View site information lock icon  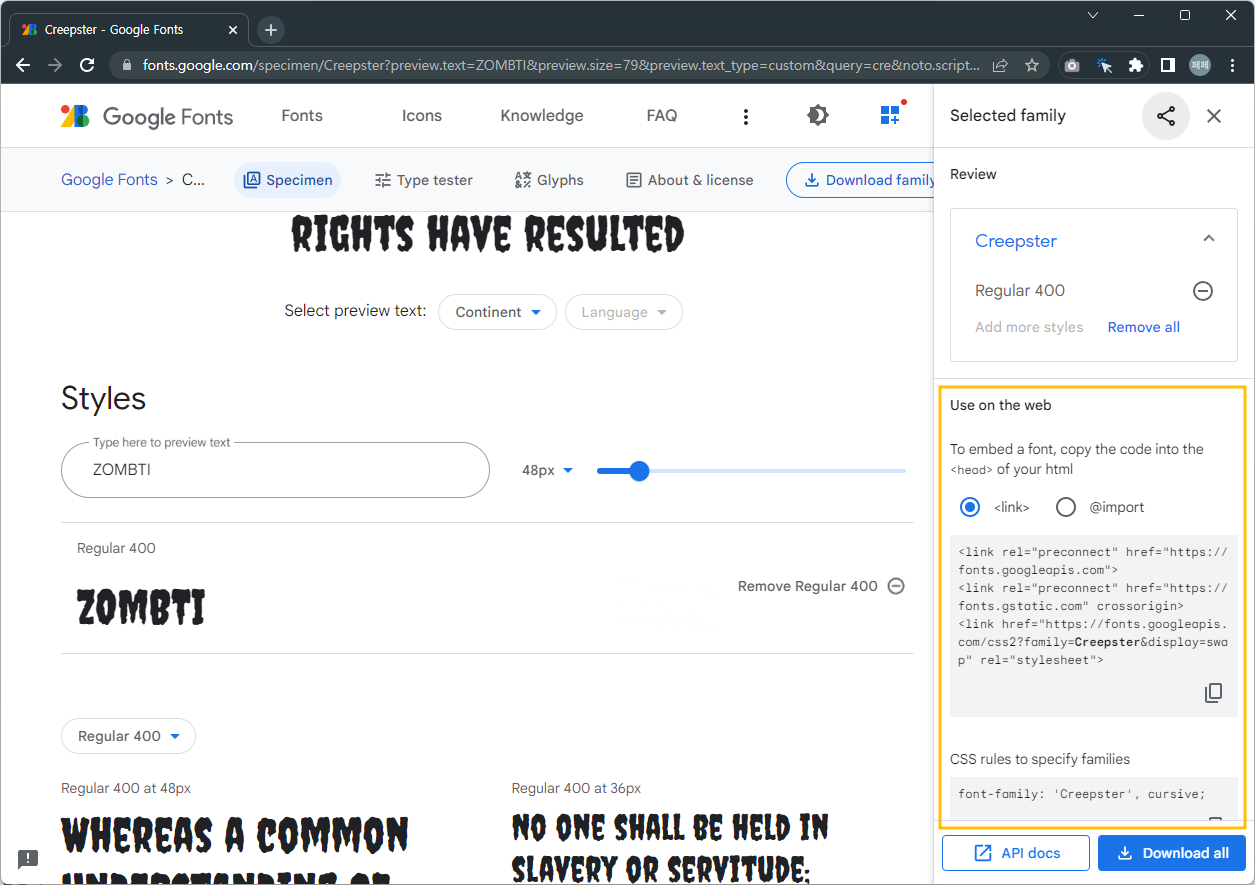coord(127,65)
